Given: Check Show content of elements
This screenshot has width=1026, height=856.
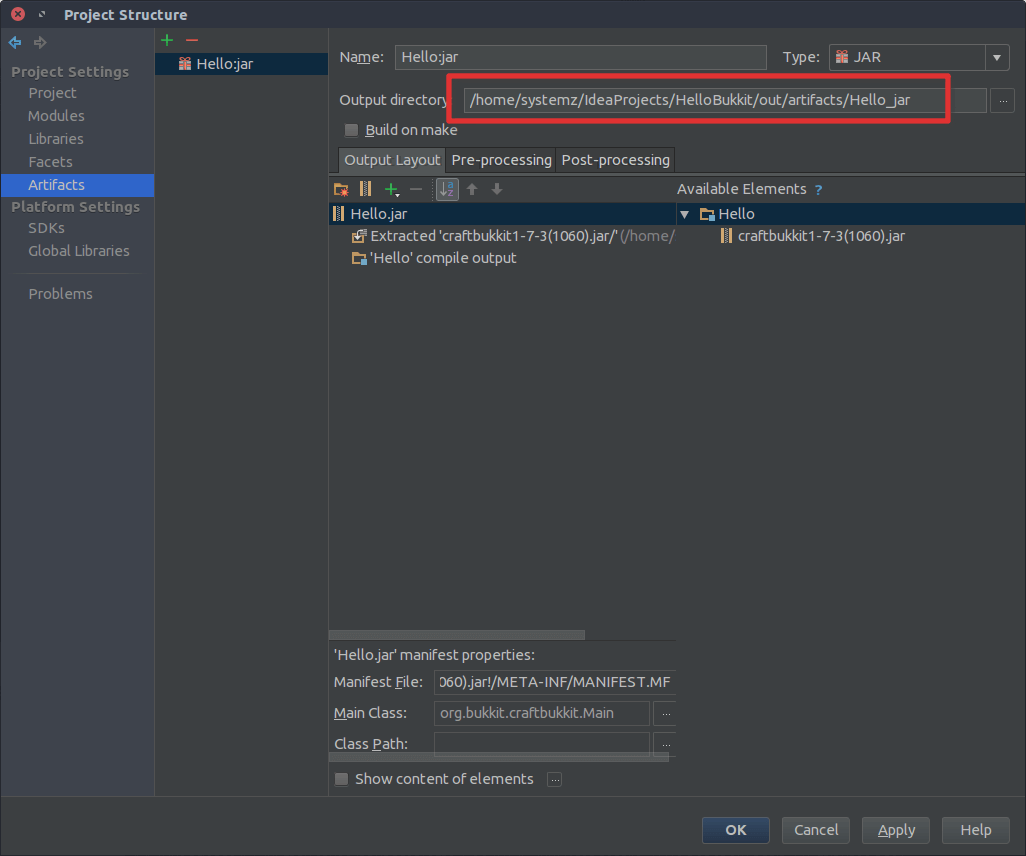Looking at the screenshot, I should [x=342, y=779].
